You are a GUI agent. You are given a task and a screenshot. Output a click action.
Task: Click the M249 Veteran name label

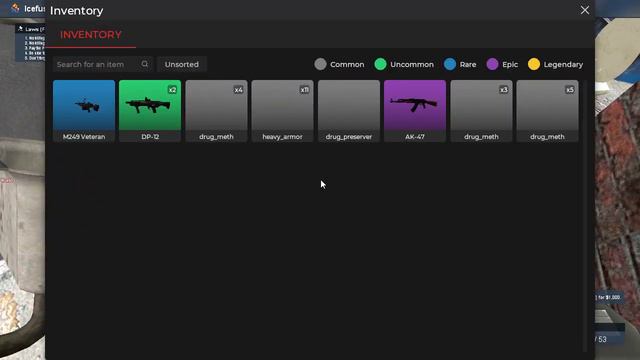84,137
